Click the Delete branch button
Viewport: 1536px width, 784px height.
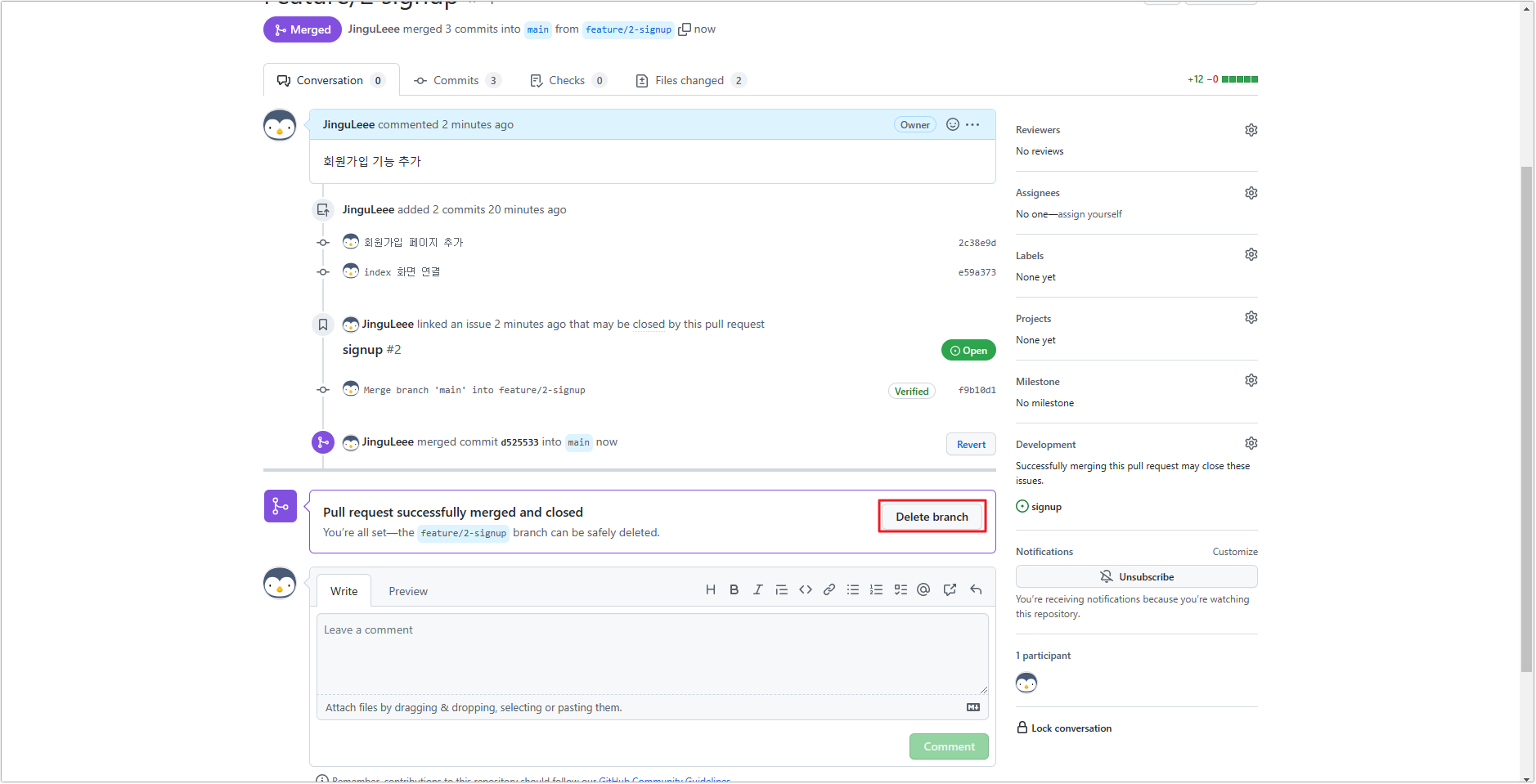pos(932,517)
